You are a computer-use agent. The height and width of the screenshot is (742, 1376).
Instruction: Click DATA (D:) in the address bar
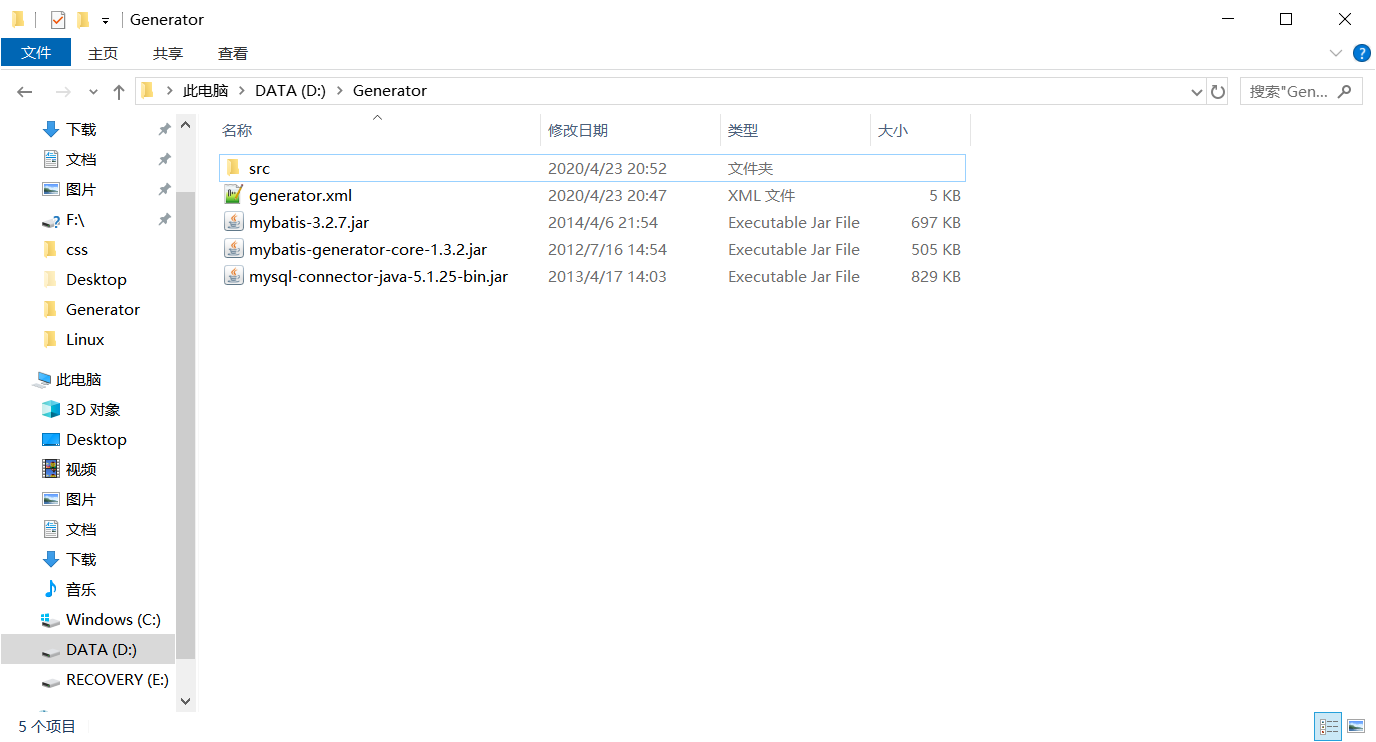pyautogui.click(x=290, y=90)
